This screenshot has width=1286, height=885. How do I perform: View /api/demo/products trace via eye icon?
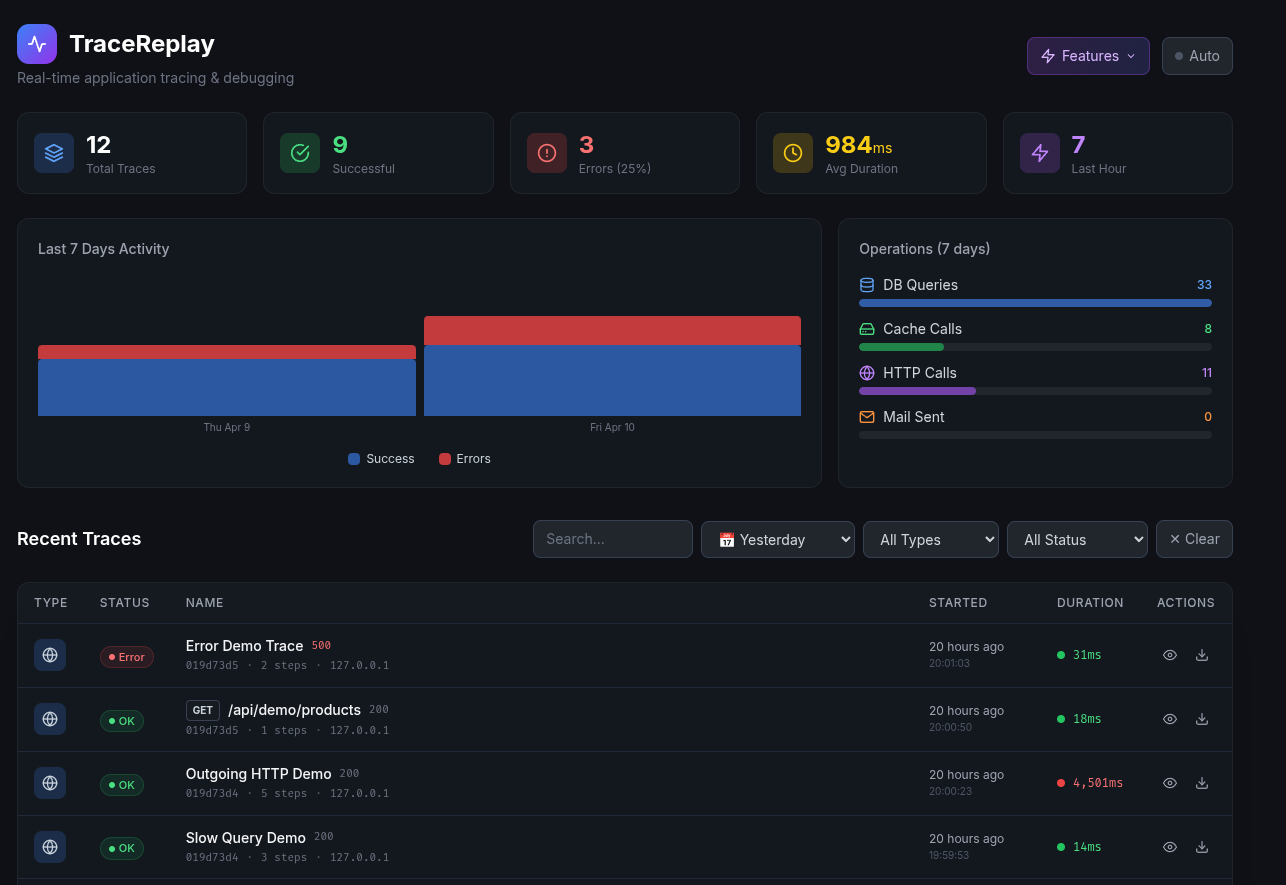pos(1169,719)
